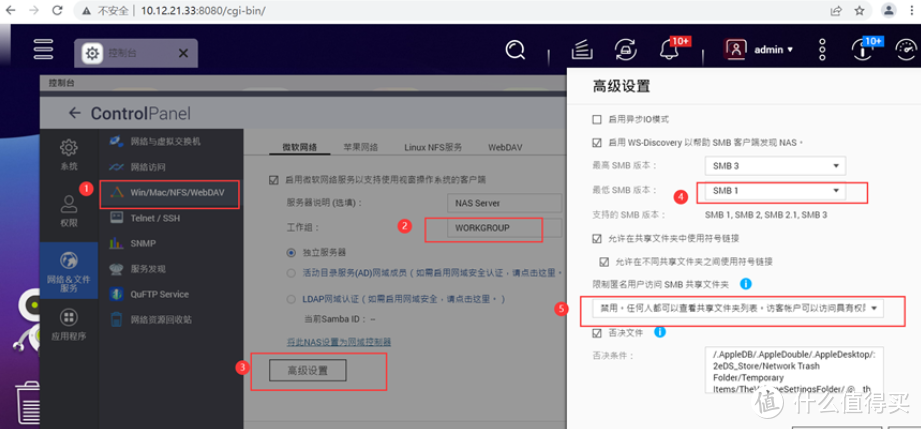This screenshot has height=429, width=921.
Task: Open Telnet / SSH menu item
Action: click(x=170, y=218)
